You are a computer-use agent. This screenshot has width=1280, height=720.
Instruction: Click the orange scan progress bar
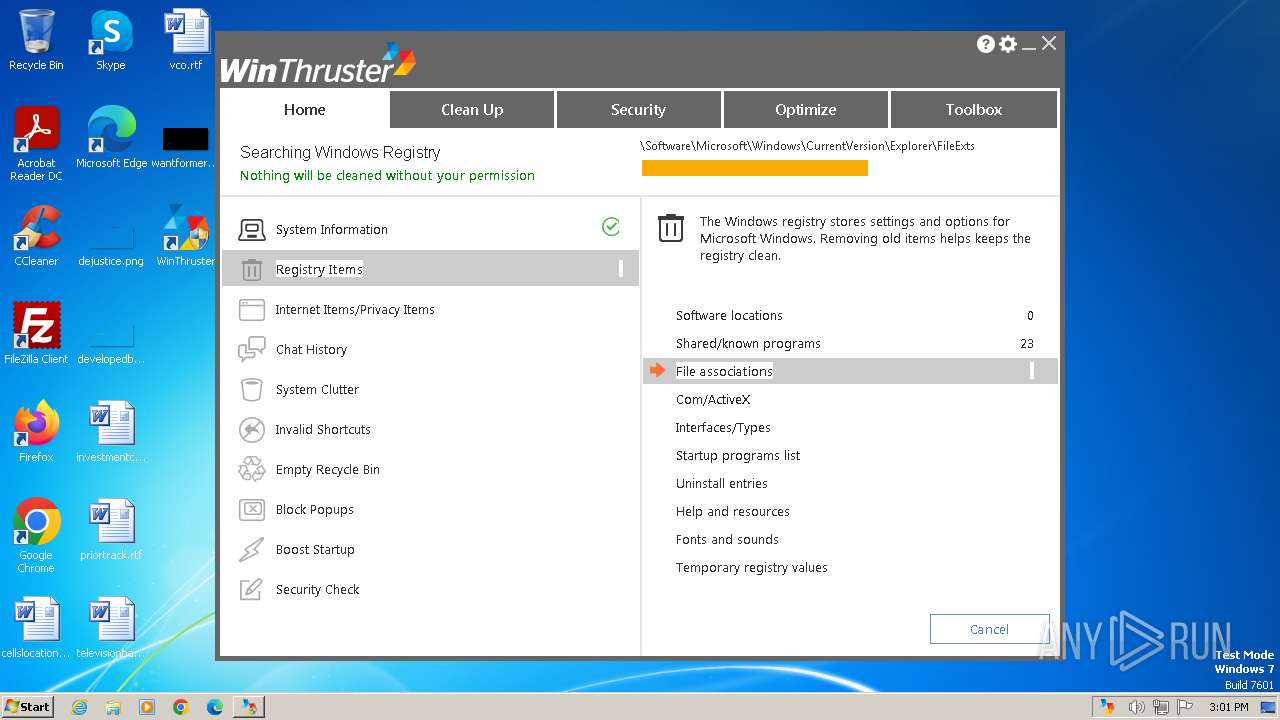pos(755,168)
